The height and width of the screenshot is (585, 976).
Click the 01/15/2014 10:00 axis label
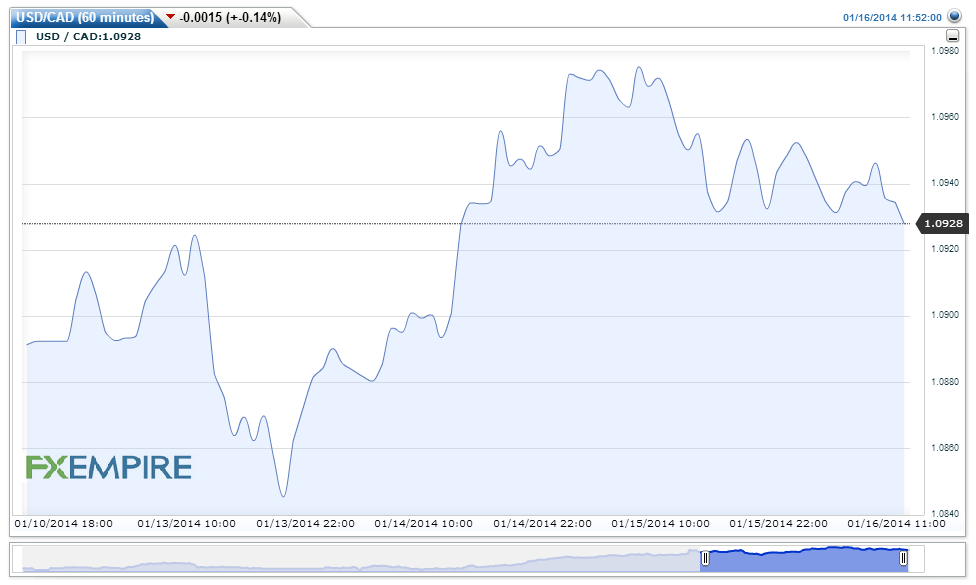point(660,523)
